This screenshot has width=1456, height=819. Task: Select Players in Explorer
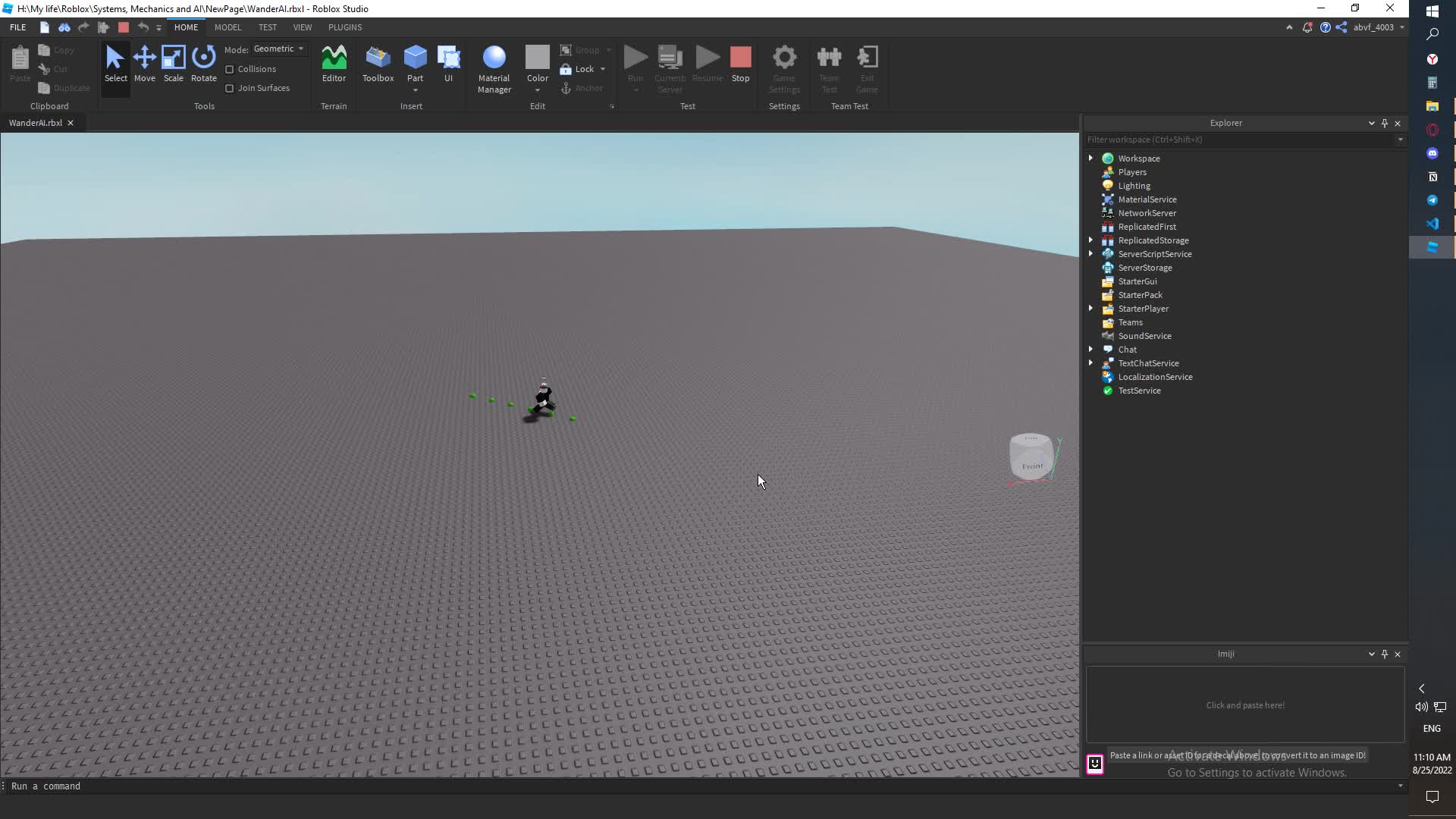pyautogui.click(x=1131, y=172)
